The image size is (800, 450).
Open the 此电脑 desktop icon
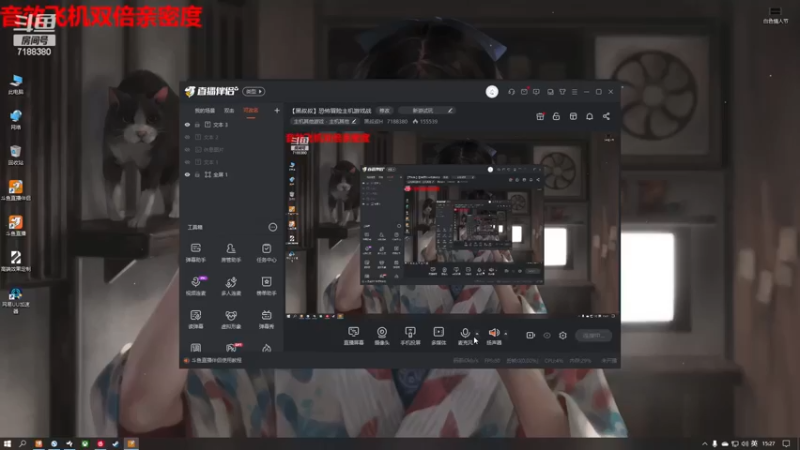point(16,84)
